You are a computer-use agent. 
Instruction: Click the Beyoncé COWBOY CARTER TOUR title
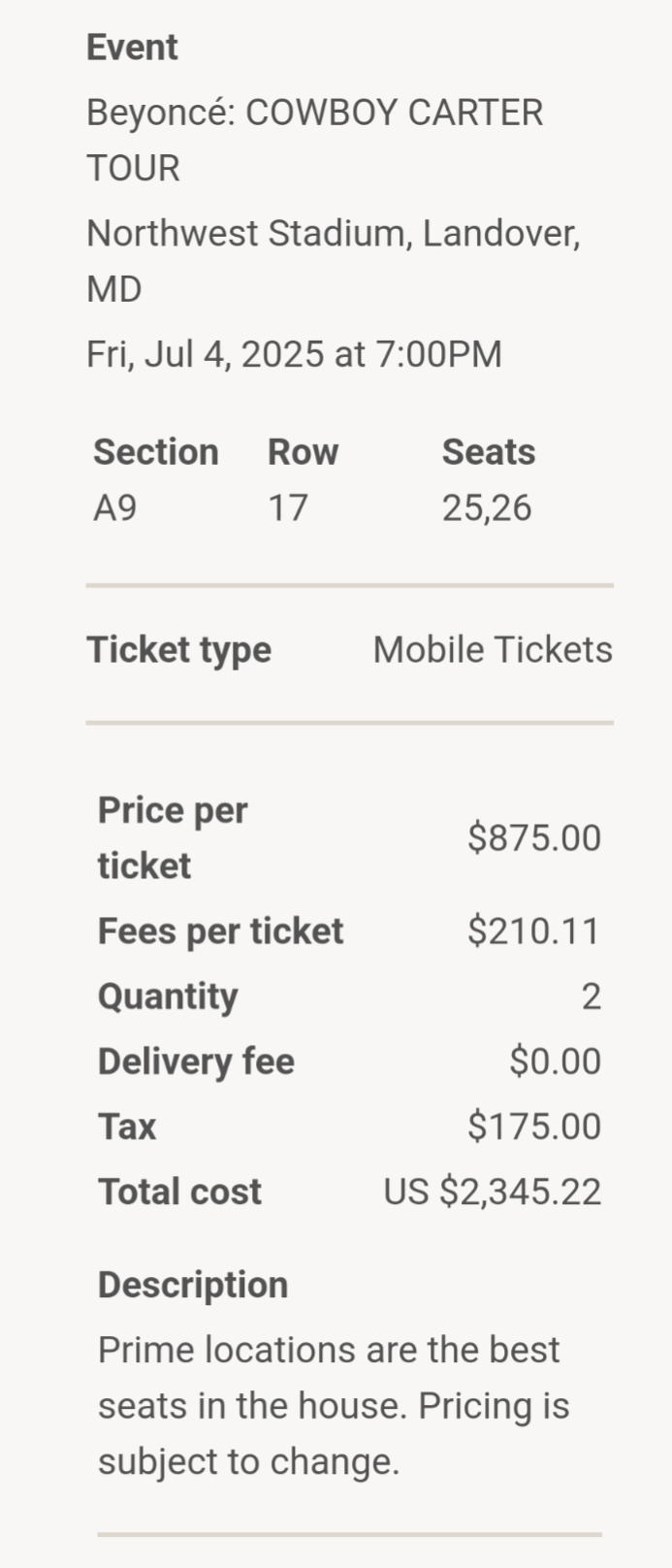(x=314, y=140)
